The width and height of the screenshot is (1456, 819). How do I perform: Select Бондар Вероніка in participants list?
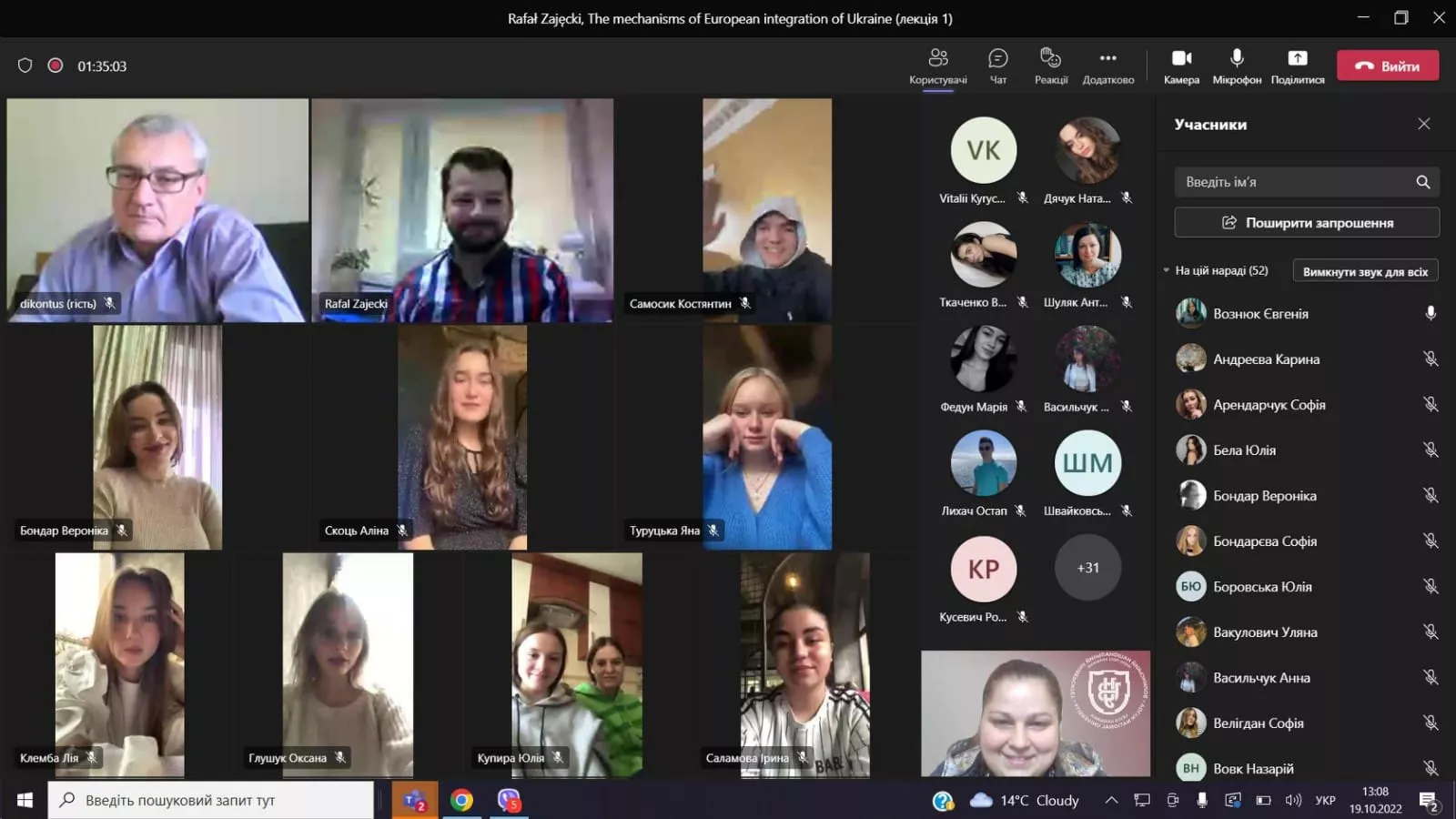tap(1264, 496)
